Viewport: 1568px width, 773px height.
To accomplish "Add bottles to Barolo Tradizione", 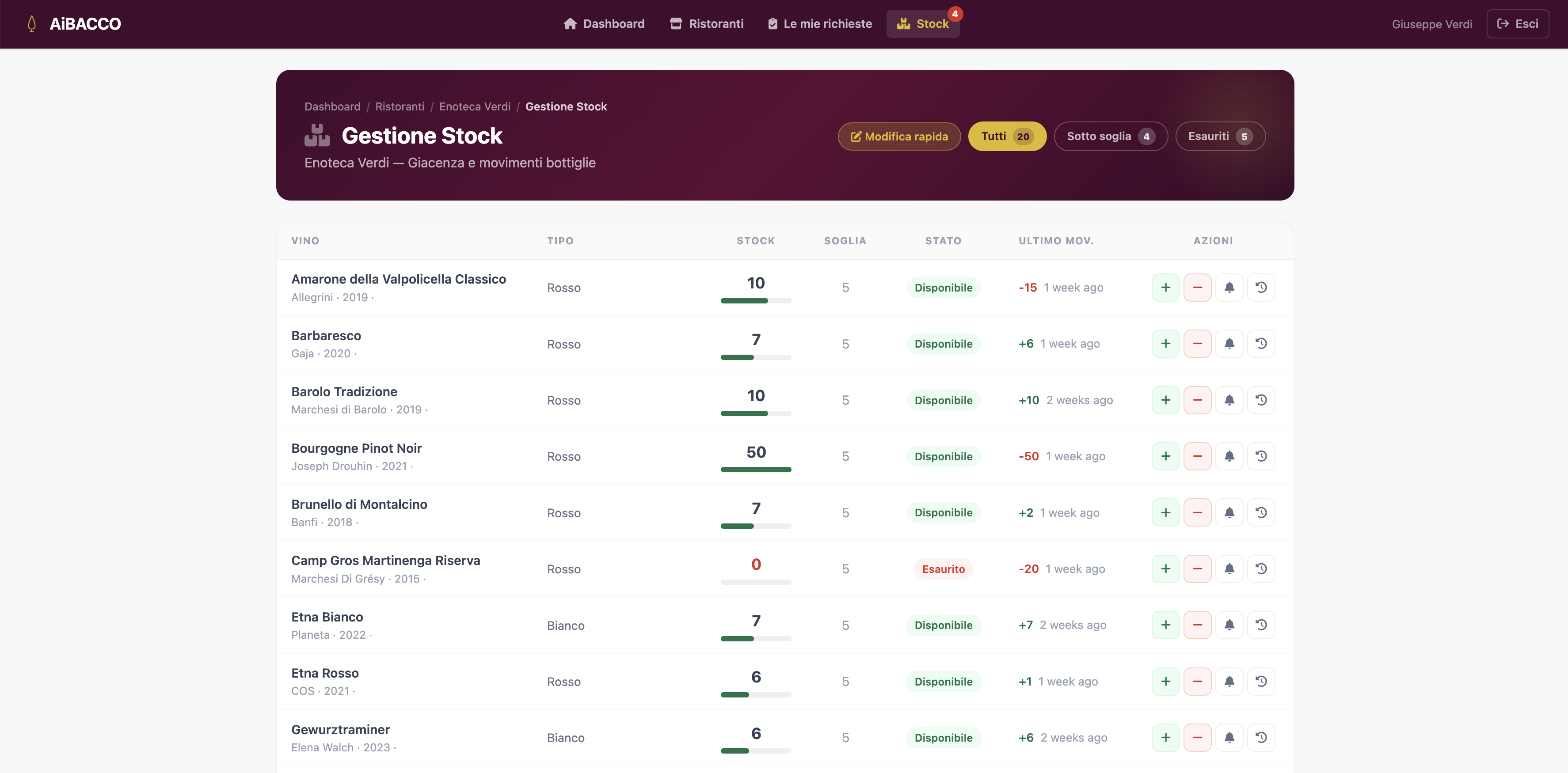I will point(1166,400).
